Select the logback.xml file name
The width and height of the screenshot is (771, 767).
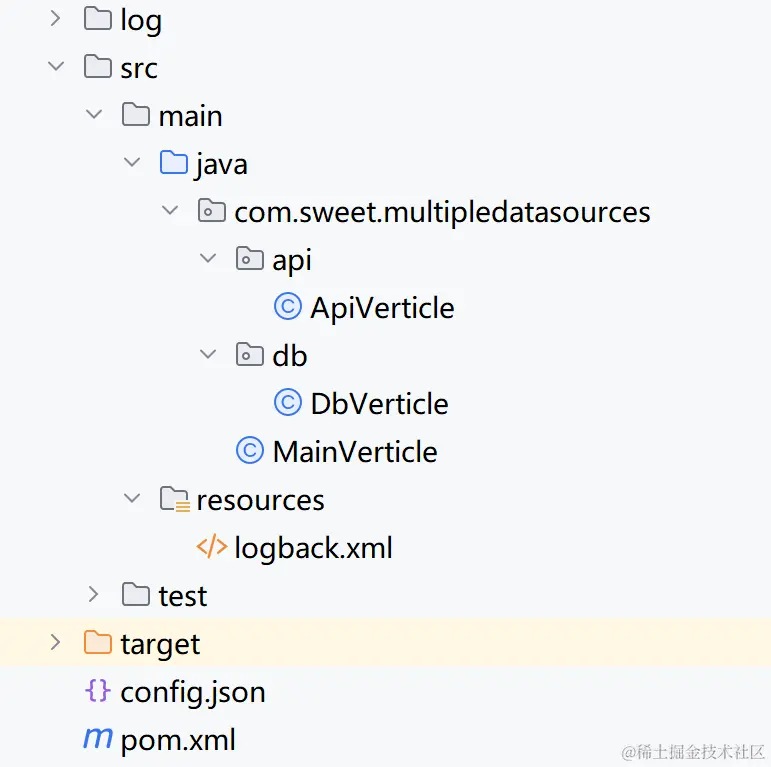(313, 547)
